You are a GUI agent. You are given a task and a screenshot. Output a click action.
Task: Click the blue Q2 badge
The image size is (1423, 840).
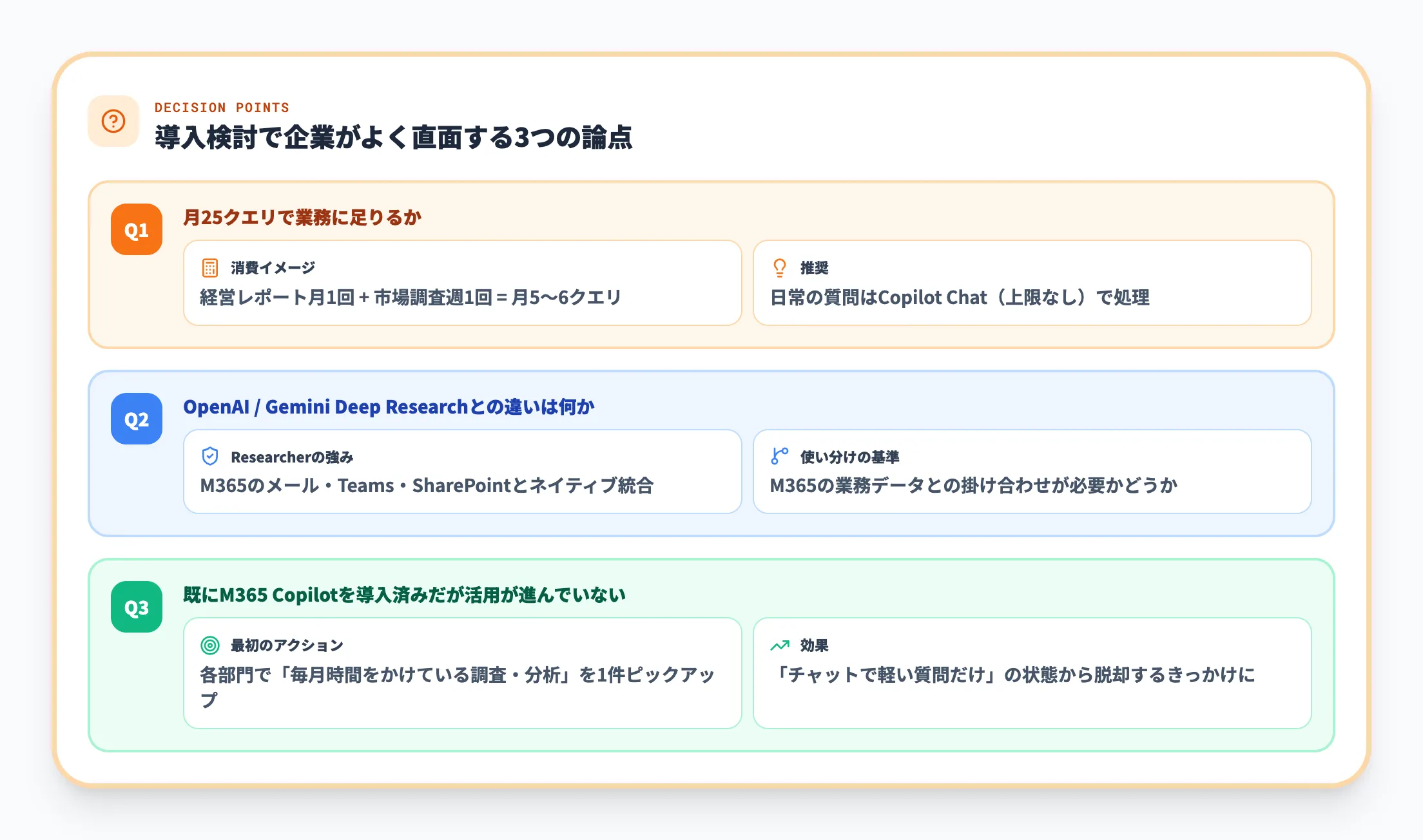137,419
